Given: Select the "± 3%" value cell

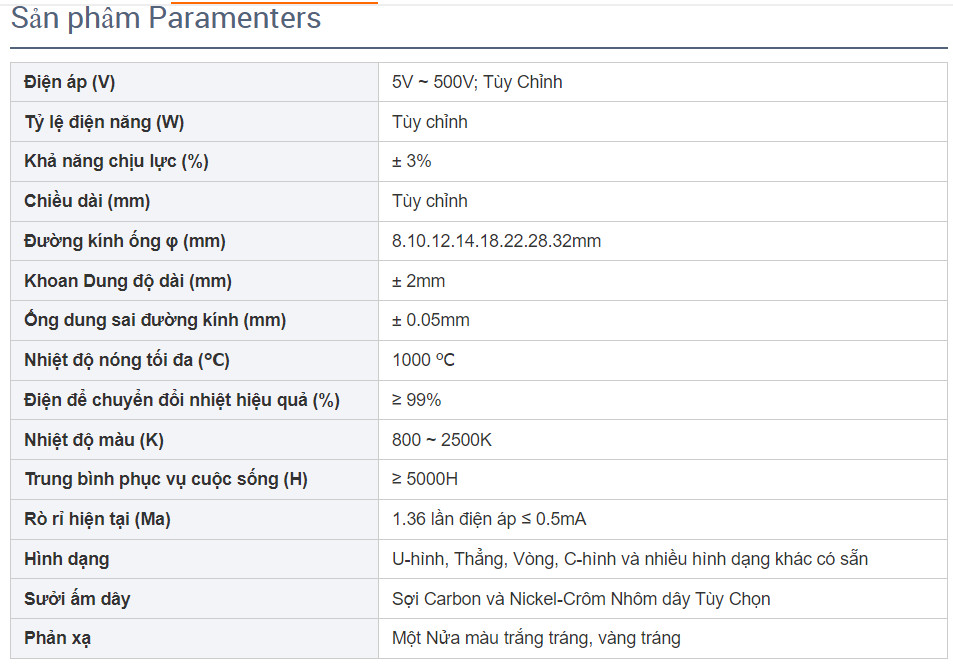Looking at the screenshot, I should [x=412, y=161].
